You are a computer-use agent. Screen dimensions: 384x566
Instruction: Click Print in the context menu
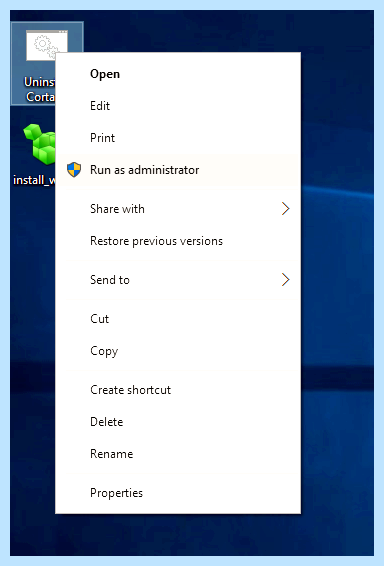click(x=178, y=138)
